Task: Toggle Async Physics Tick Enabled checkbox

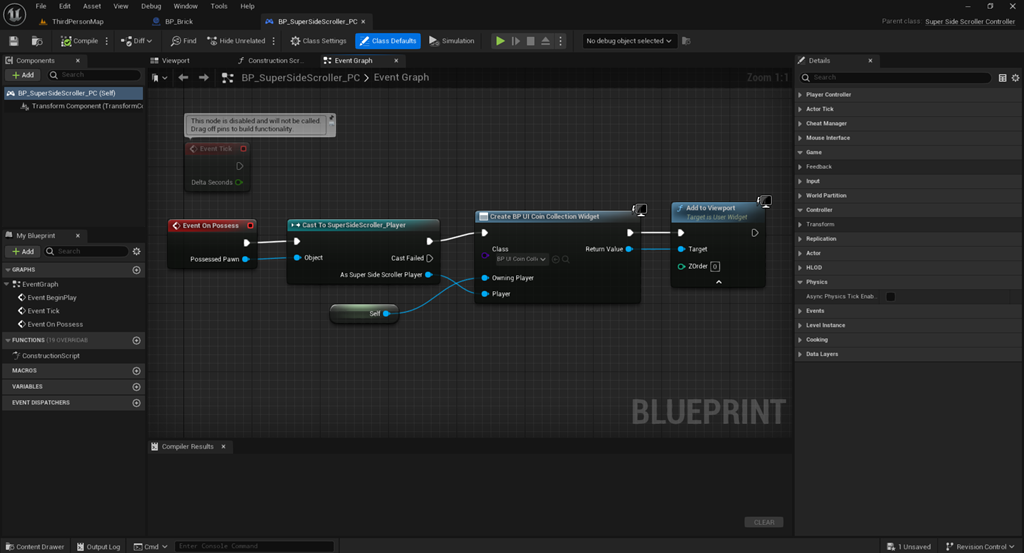Action: point(890,296)
